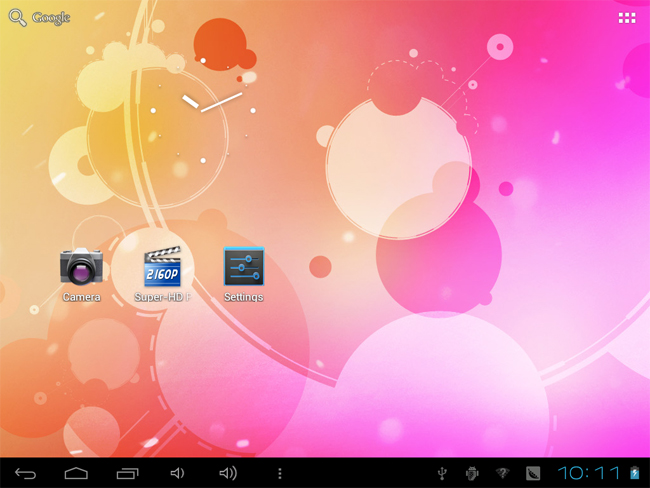Tap the Wi-Fi signal status icon

[503, 473]
